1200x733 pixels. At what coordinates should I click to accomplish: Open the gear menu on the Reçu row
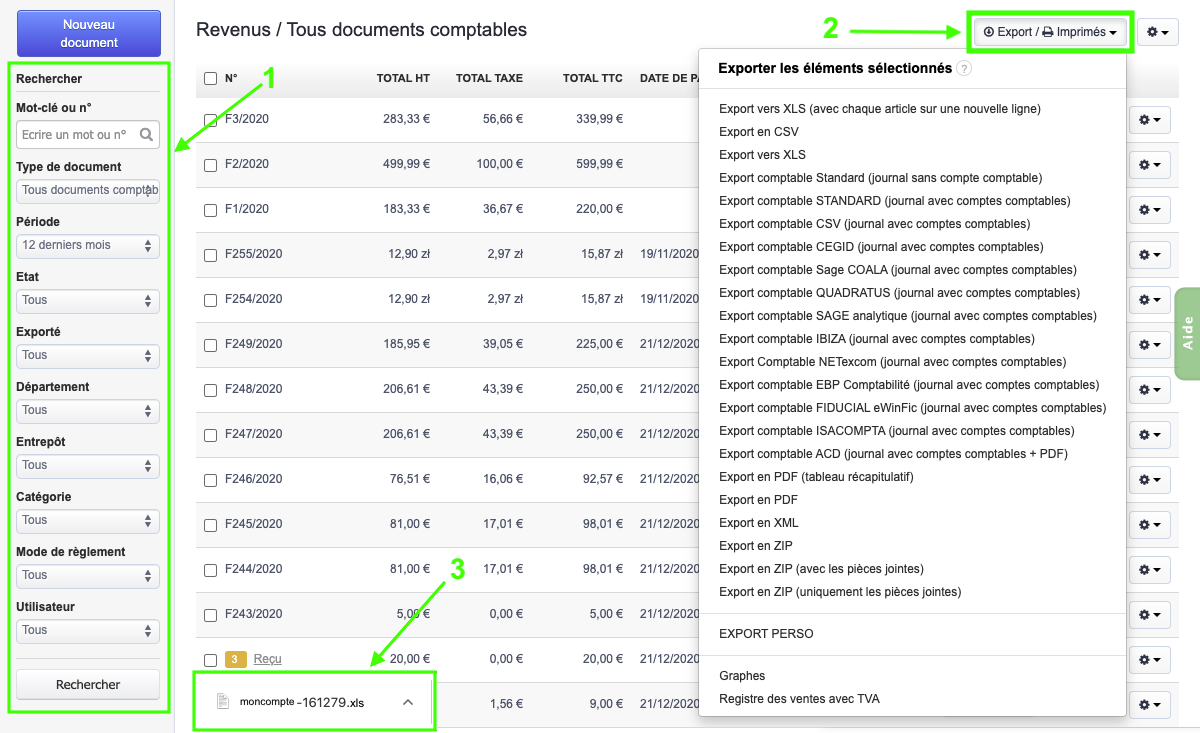(x=1148, y=659)
